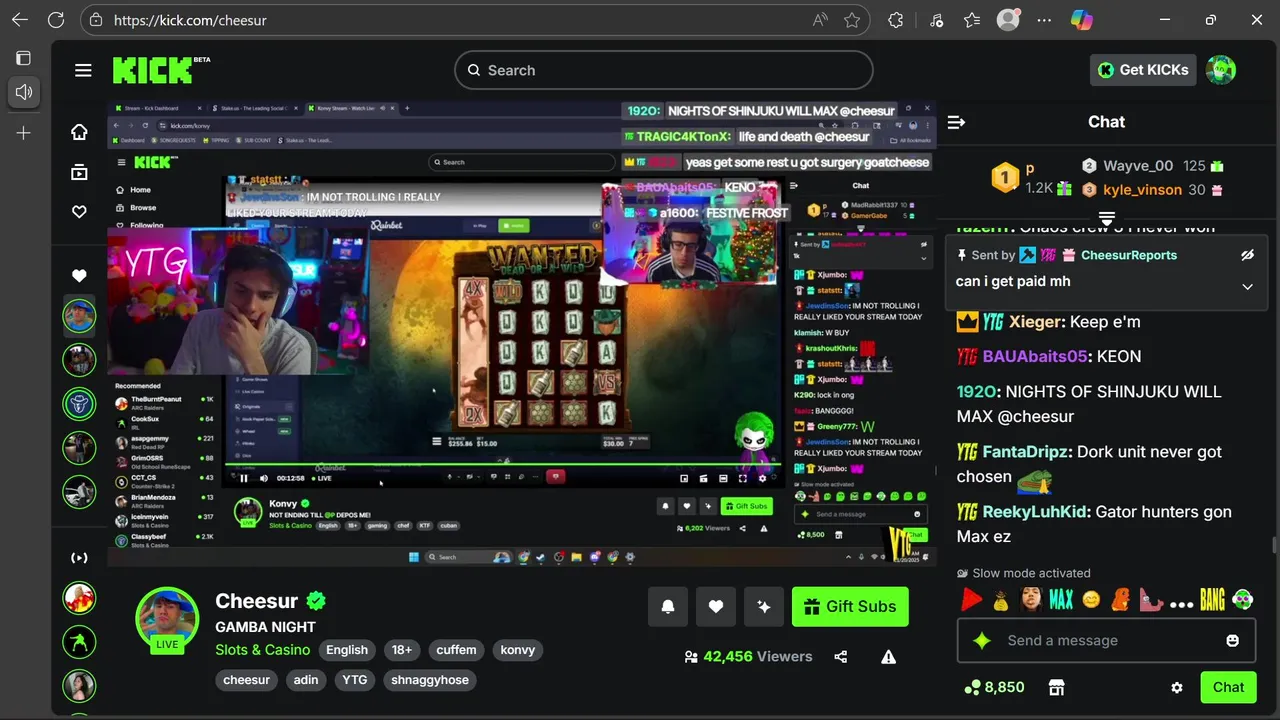Screen dimensions: 1280x720
Task: Click the green Gift Subs button
Action: click(x=850, y=606)
